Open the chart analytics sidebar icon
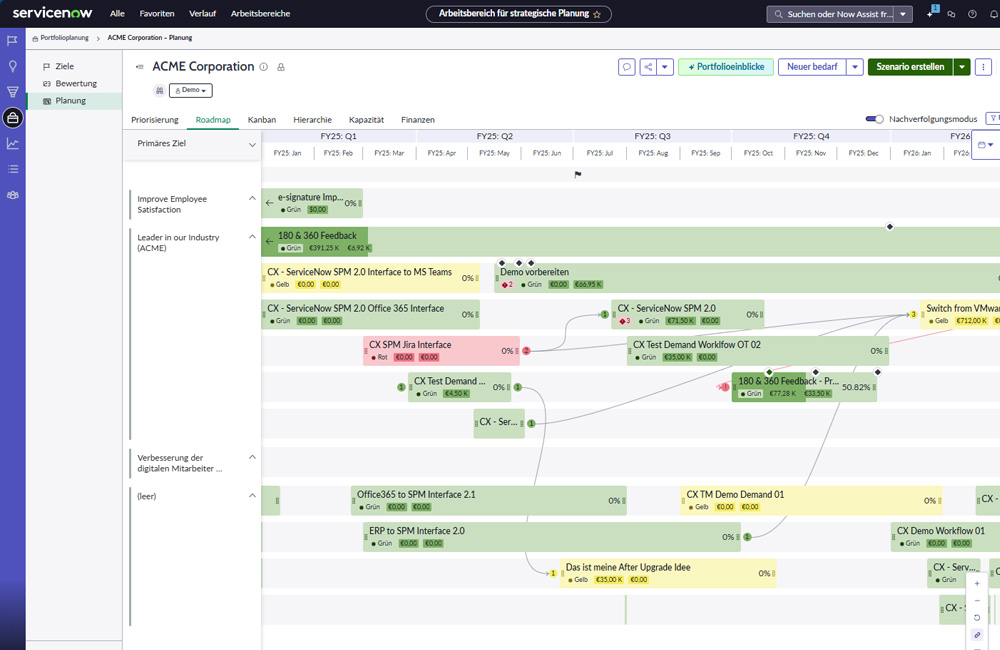Image resolution: width=1000 pixels, height=650 pixels. coord(12,144)
